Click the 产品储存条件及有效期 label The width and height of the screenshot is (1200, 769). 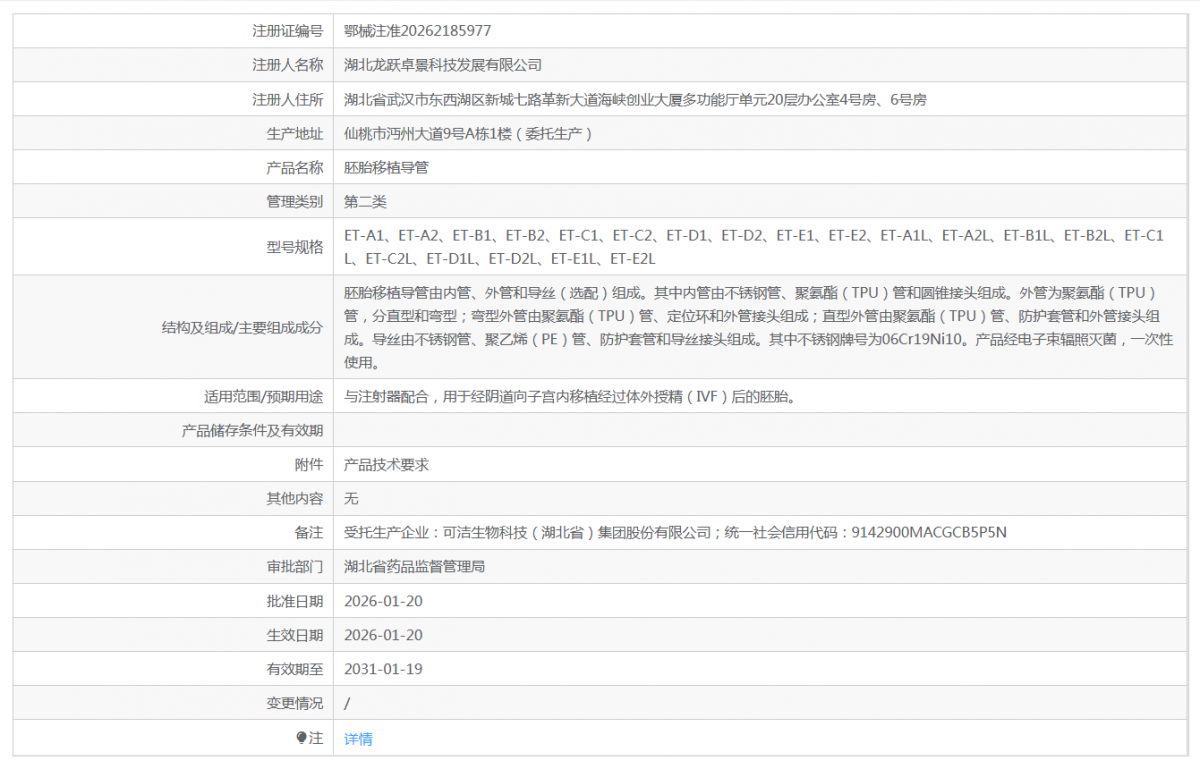[252, 430]
